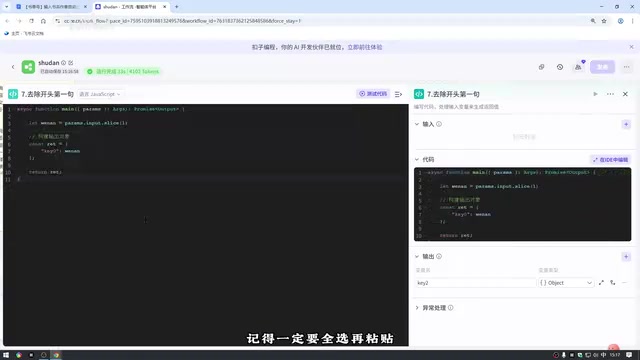Open the browser profile icon

620,21
